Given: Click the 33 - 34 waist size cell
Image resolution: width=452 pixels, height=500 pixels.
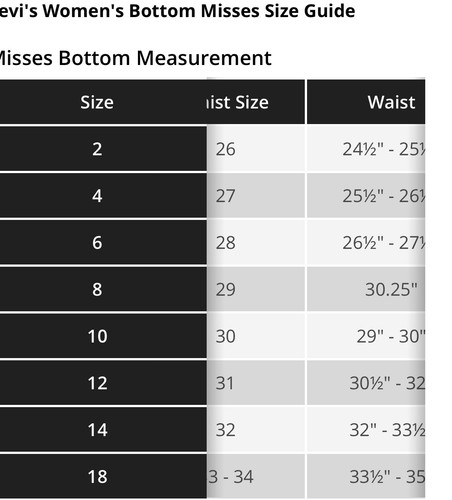Looking at the screenshot, I should 256,476.
